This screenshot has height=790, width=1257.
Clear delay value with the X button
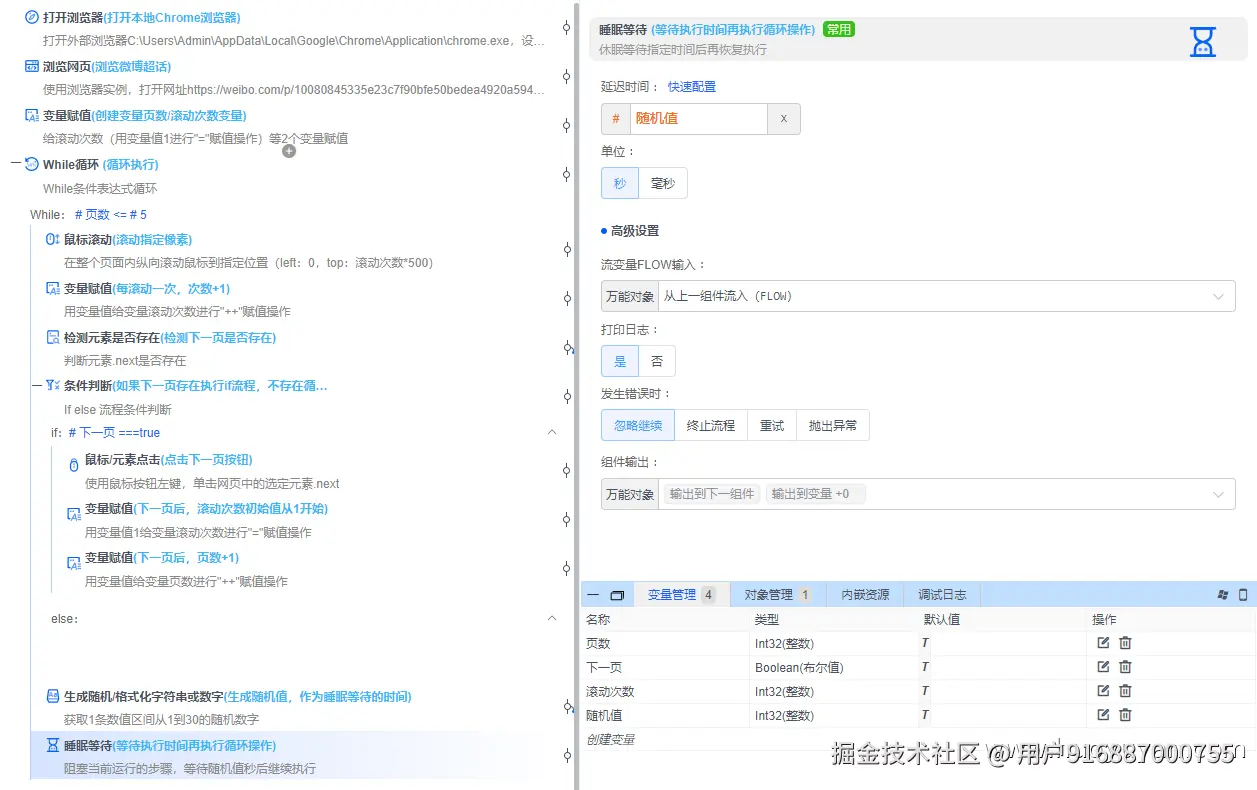[784, 119]
